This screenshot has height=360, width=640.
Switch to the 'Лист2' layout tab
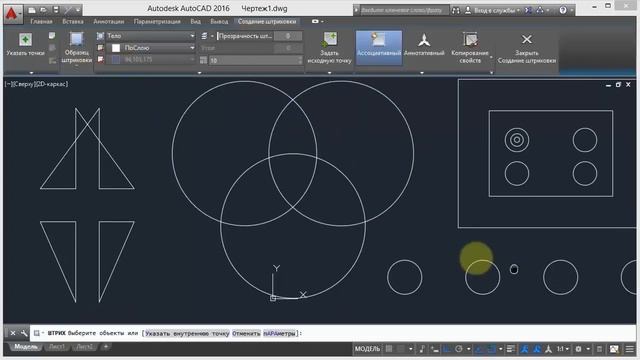click(x=85, y=347)
